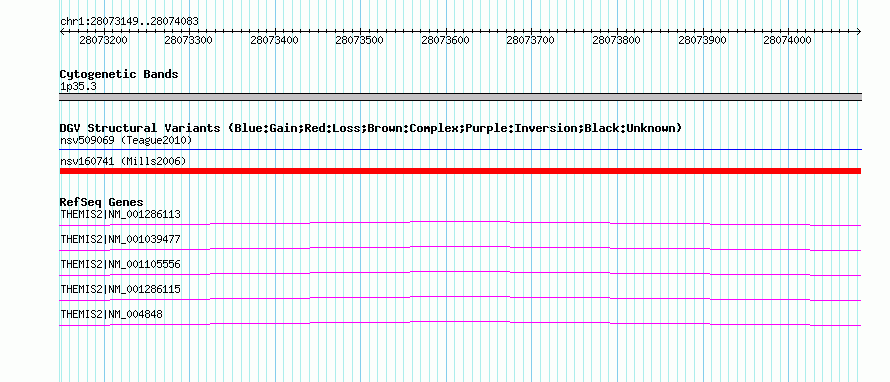Click ruler tick label 28073600
Viewport: 890px width, 382px height.
tap(446, 40)
